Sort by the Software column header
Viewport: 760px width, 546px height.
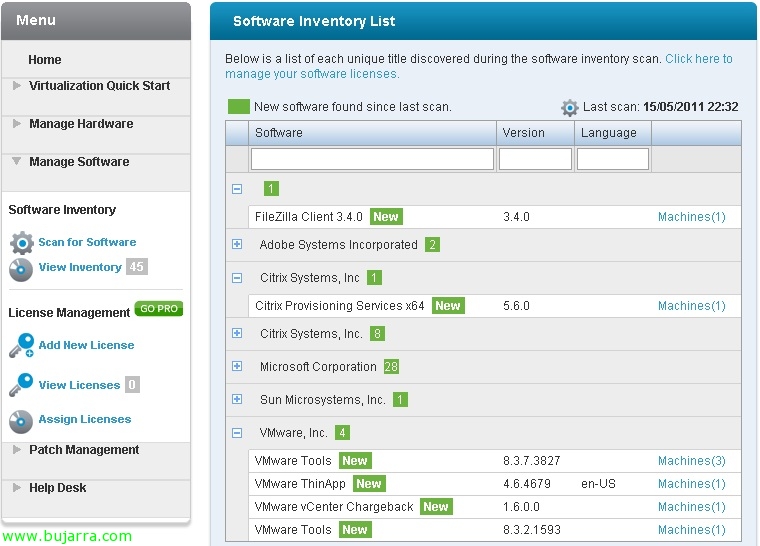click(372, 133)
